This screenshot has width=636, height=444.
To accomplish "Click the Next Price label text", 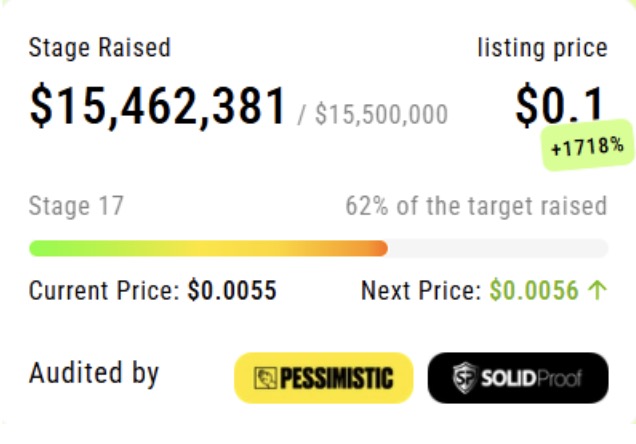I will pos(421,290).
